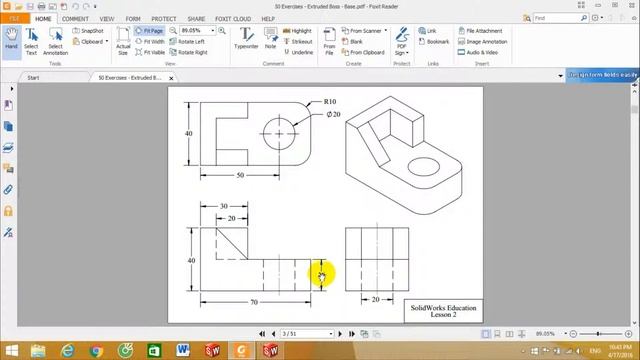This screenshot has height=360, width=640.
Task: Switch to the FORM ribbon tab
Action: [x=133, y=19]
